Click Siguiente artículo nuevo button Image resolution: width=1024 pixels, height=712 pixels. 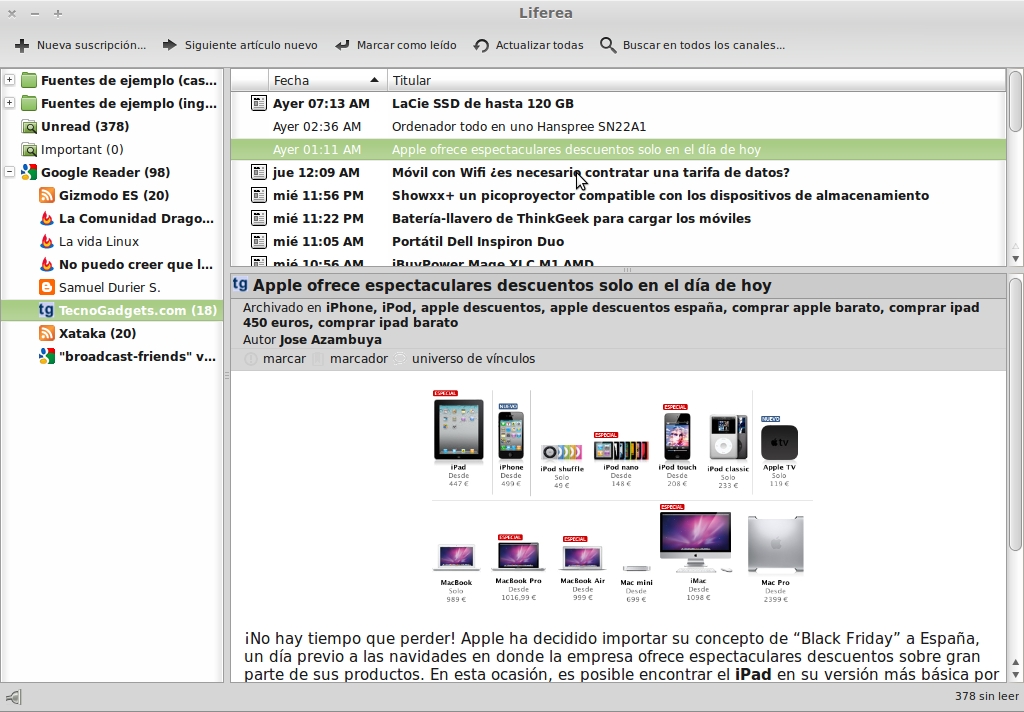(240, 45)
